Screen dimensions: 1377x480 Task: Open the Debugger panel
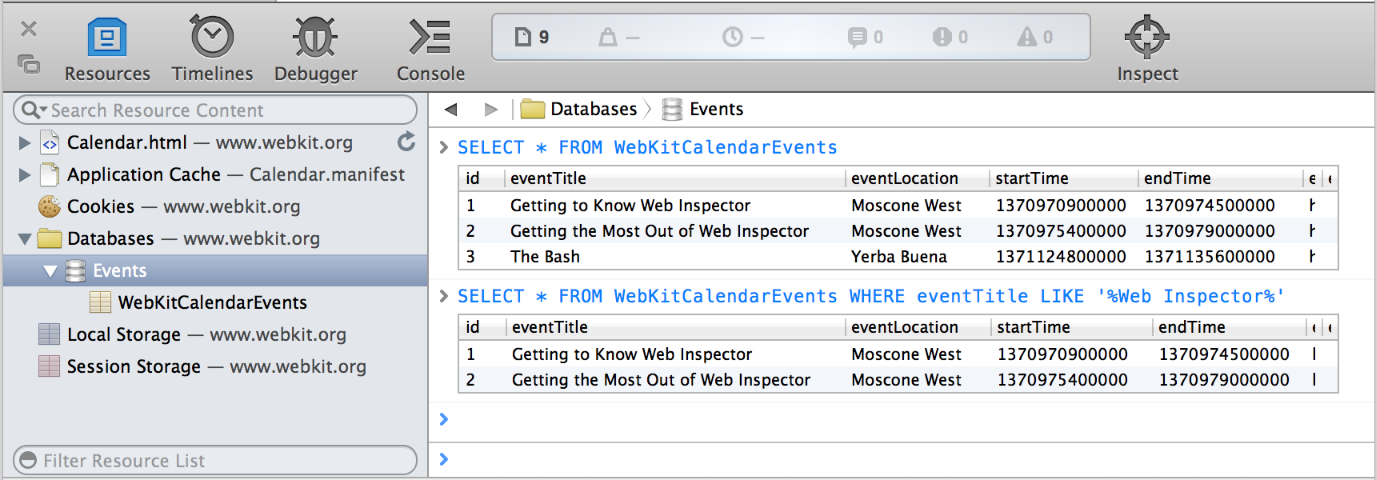[315, 48]
